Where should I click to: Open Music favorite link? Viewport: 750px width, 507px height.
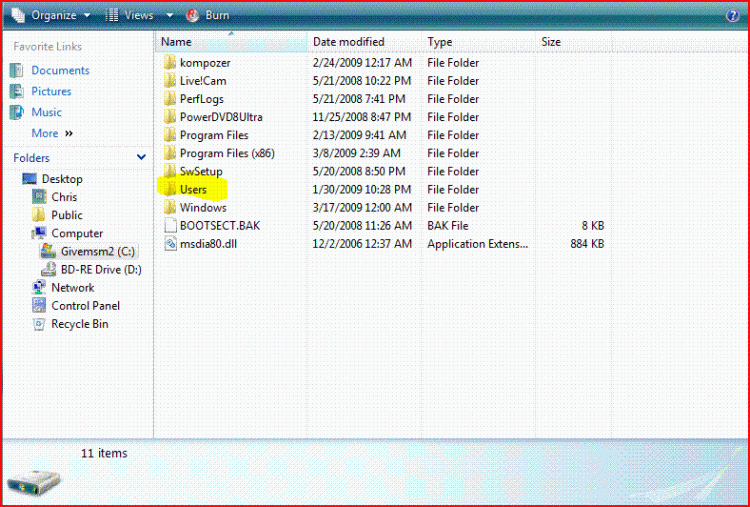pos(46,112)
